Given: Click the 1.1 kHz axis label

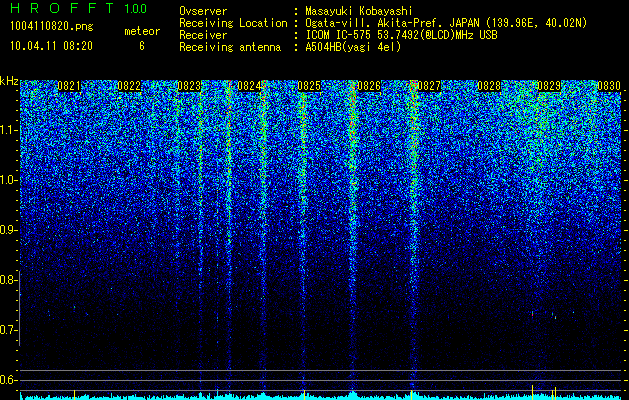Looking at the screenshot, I should point(8,130).
